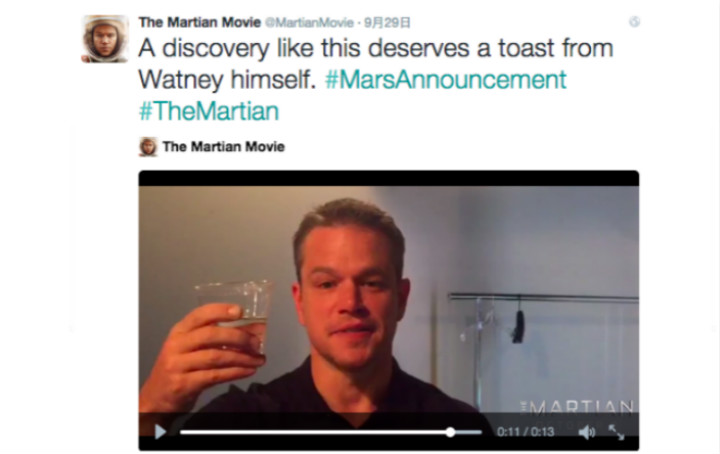
Task: Click the 0:11 / 0:13 time display
Action: pos(525,432)
